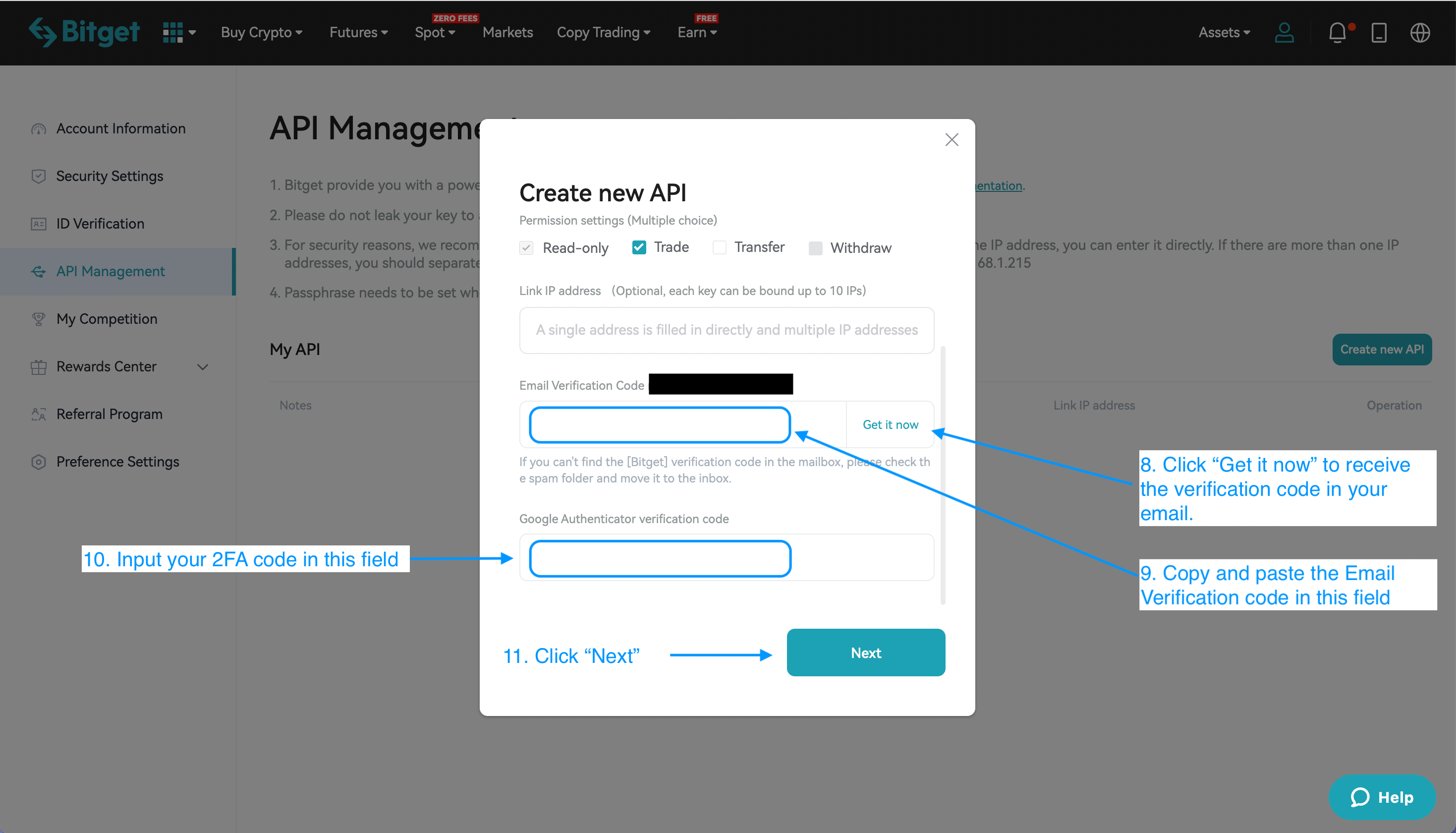Uncheck the Trade permission checkbox
Image resolution: width=1456 pixels, height=833 pixels.
(x=639, y=247)
